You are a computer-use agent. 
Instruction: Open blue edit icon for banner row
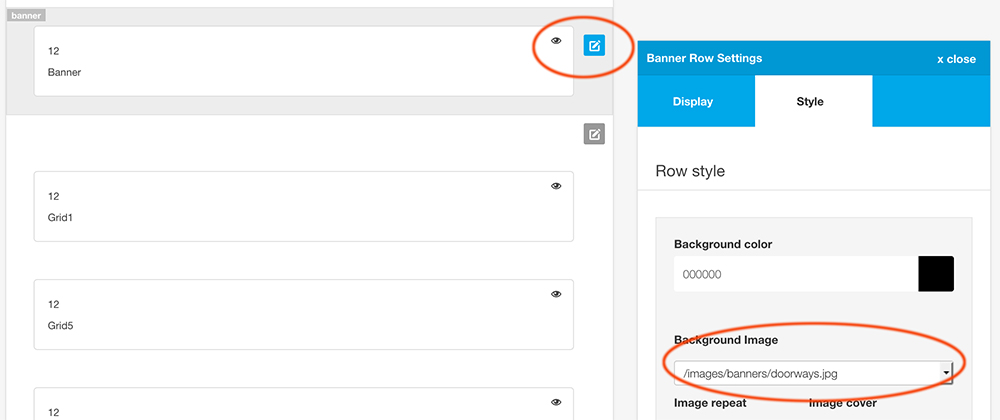click(594, 45)
